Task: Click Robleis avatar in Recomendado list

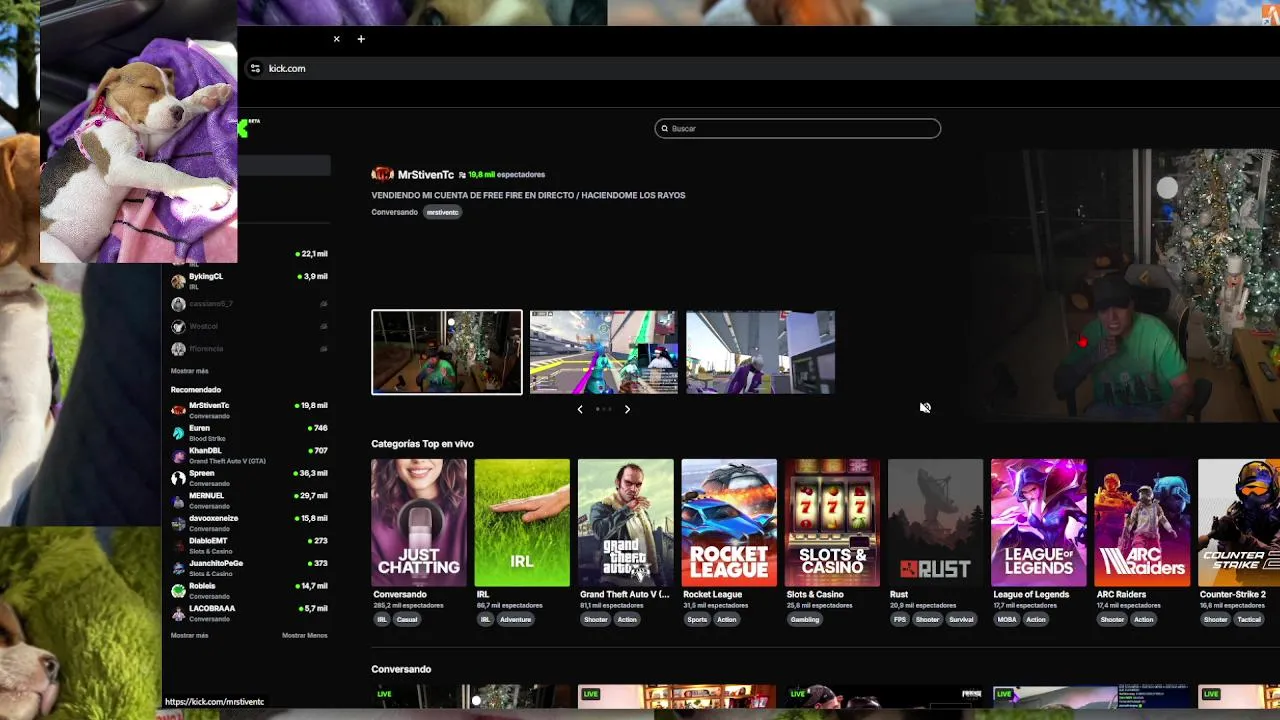Action: point(178,590)
